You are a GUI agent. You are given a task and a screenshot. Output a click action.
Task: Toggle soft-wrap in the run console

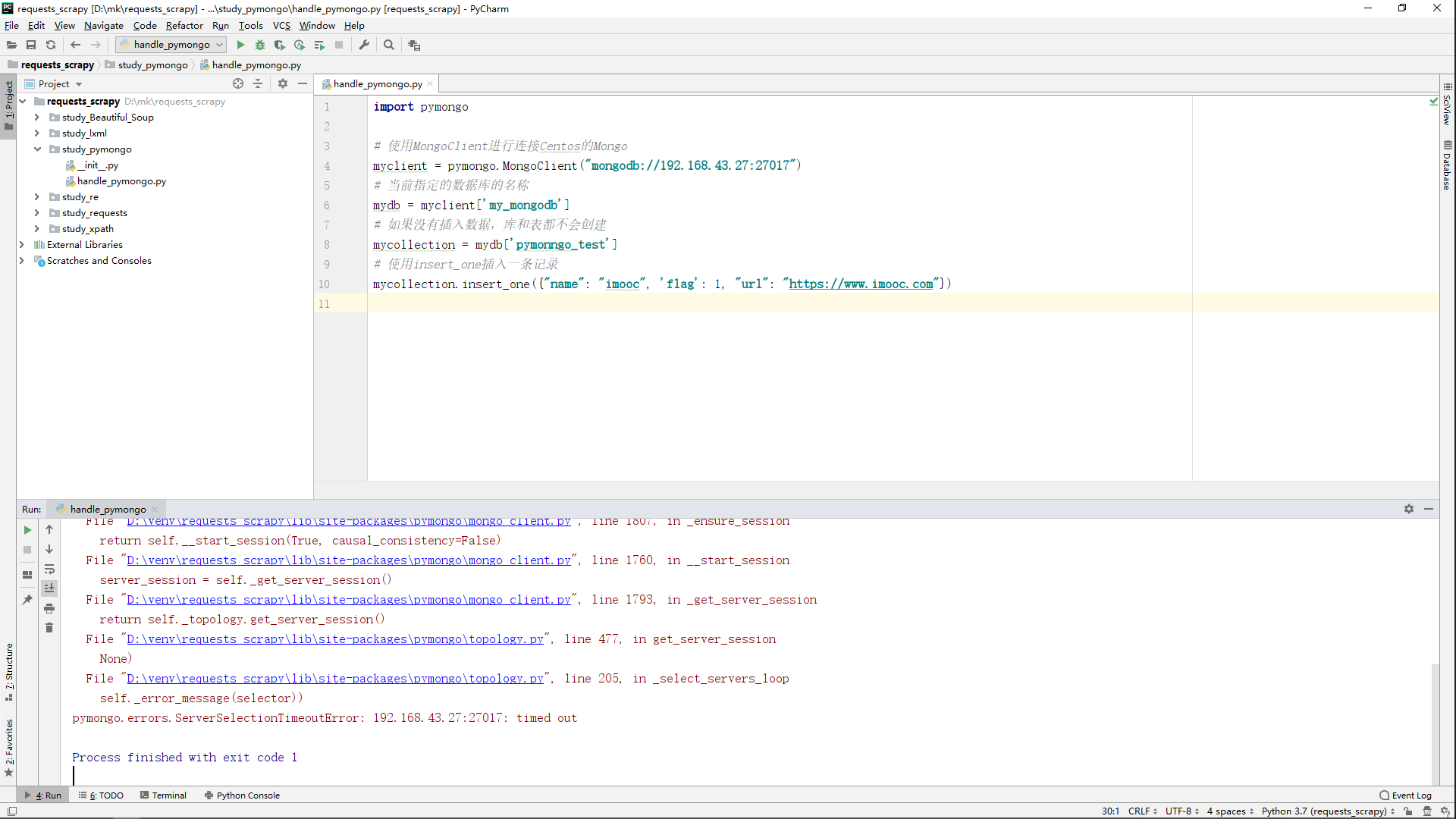[x=49, y=570]
